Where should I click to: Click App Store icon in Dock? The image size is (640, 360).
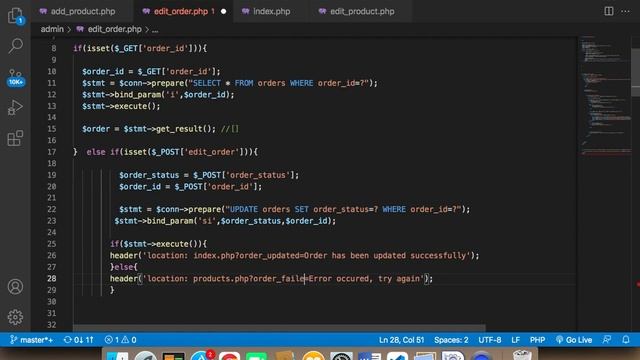tap(201, 356)
